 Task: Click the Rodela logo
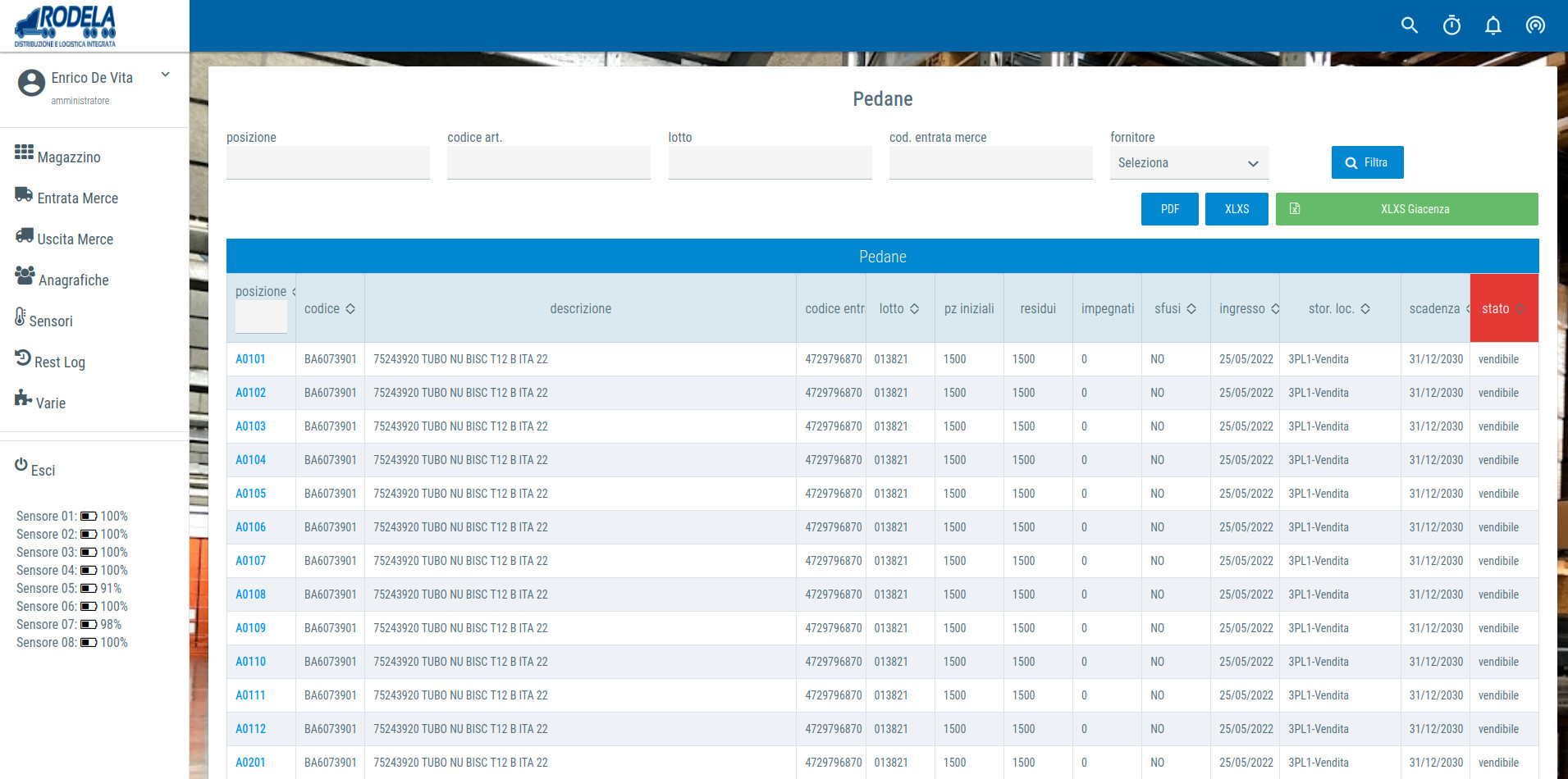66,26
